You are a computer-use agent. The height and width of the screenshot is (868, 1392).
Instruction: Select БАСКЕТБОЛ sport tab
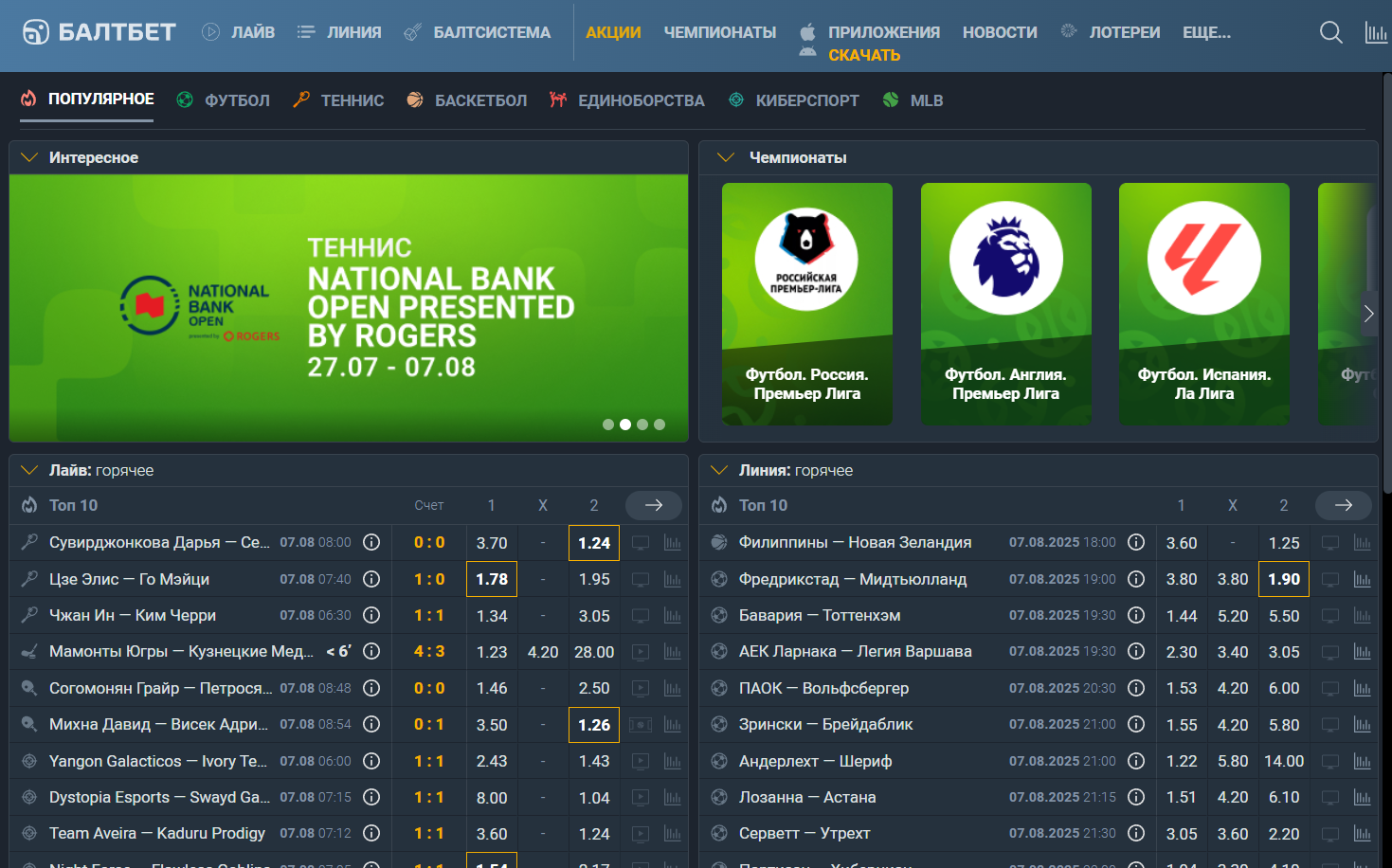tap(466, 100)
